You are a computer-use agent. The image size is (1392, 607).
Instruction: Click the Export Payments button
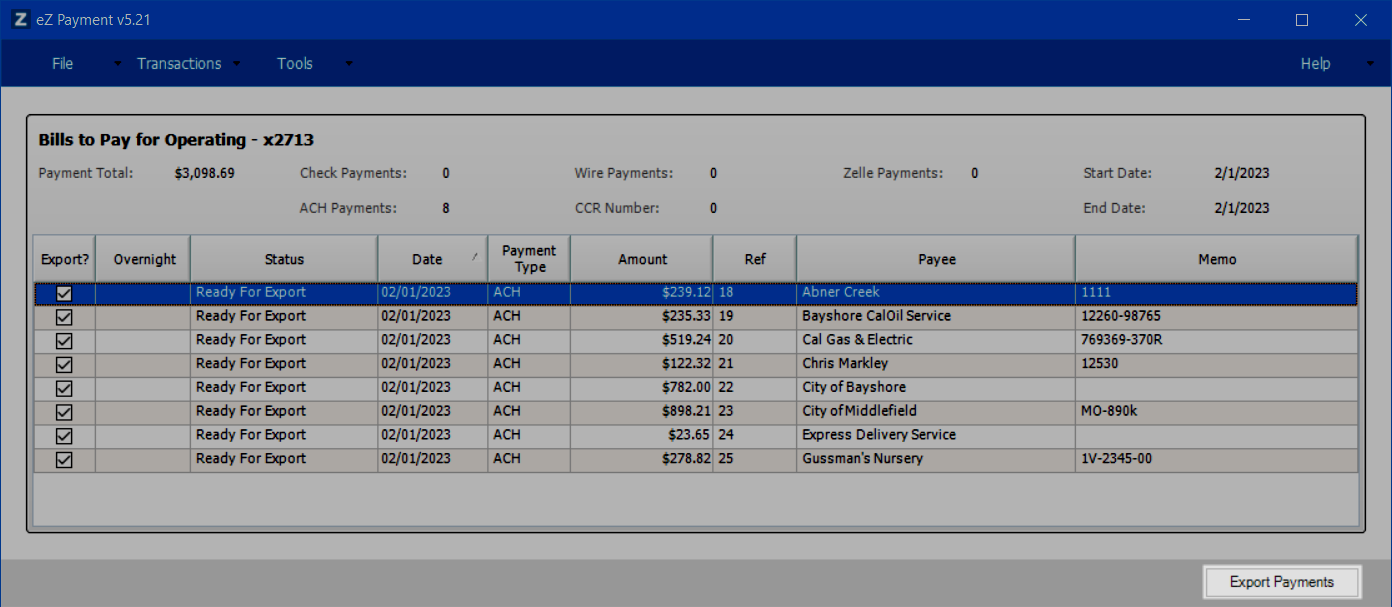click(x=1281, y=582)
